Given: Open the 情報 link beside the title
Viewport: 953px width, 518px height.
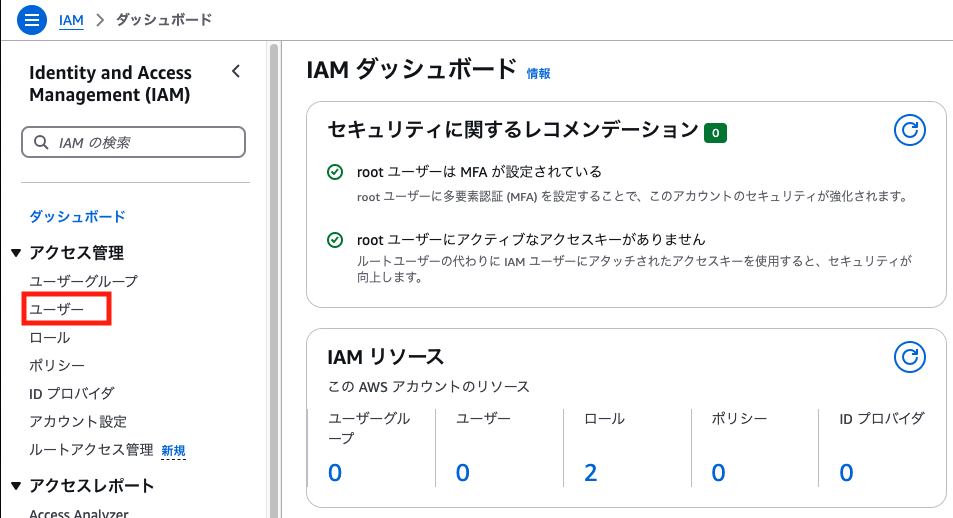Looking at the screenshot, I should 538,74.
